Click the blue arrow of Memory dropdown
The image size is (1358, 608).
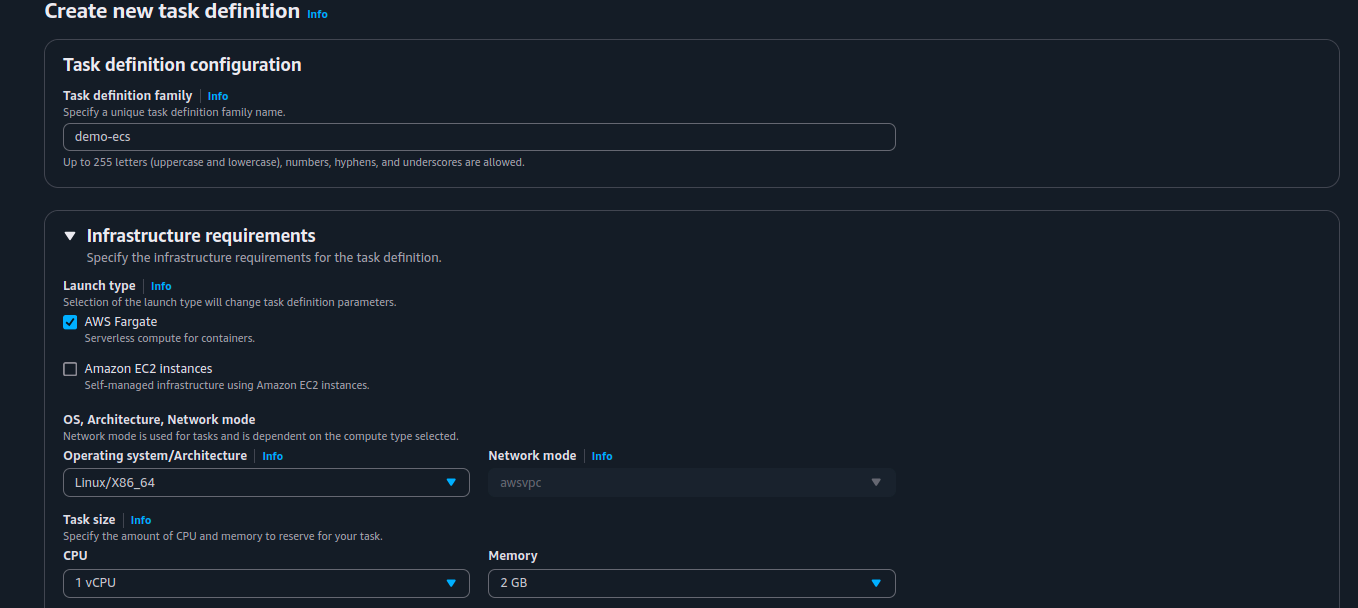click(876, 583)
